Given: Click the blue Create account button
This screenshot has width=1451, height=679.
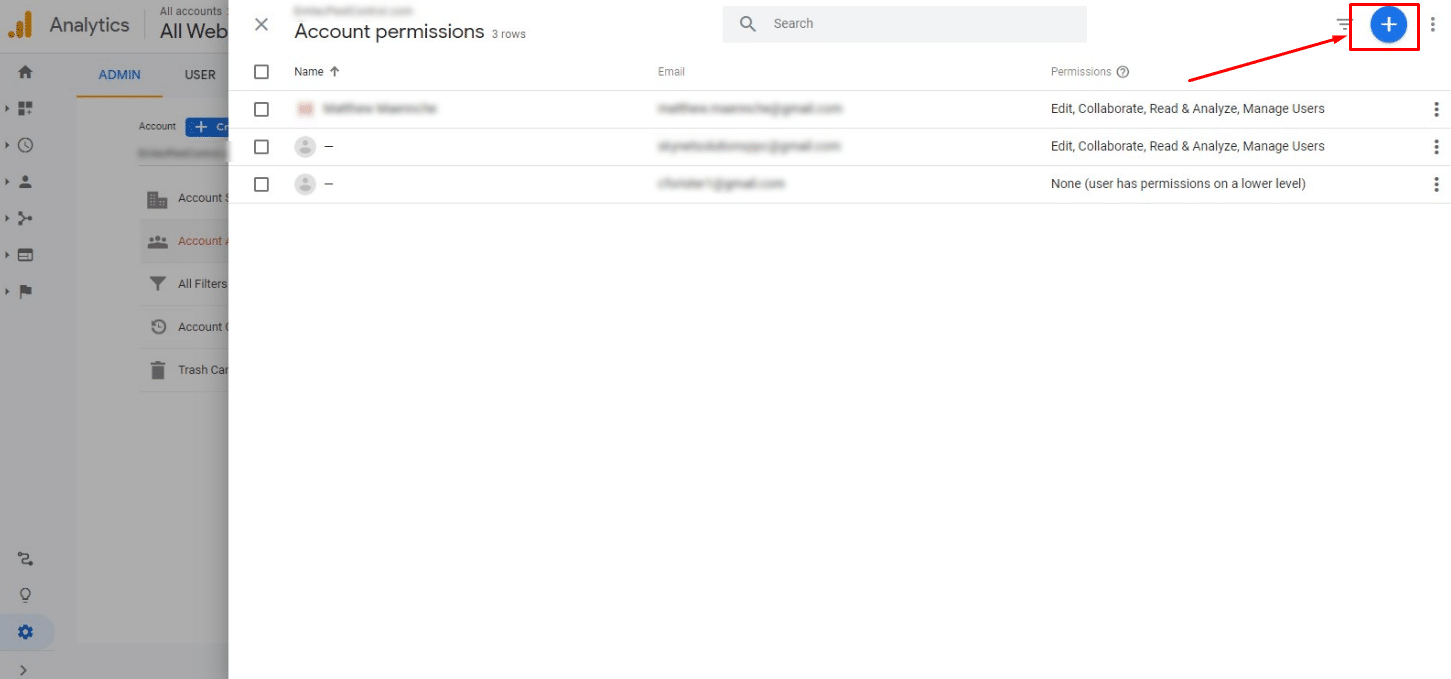Looking at the screenshot, I should tap(207, 127).
